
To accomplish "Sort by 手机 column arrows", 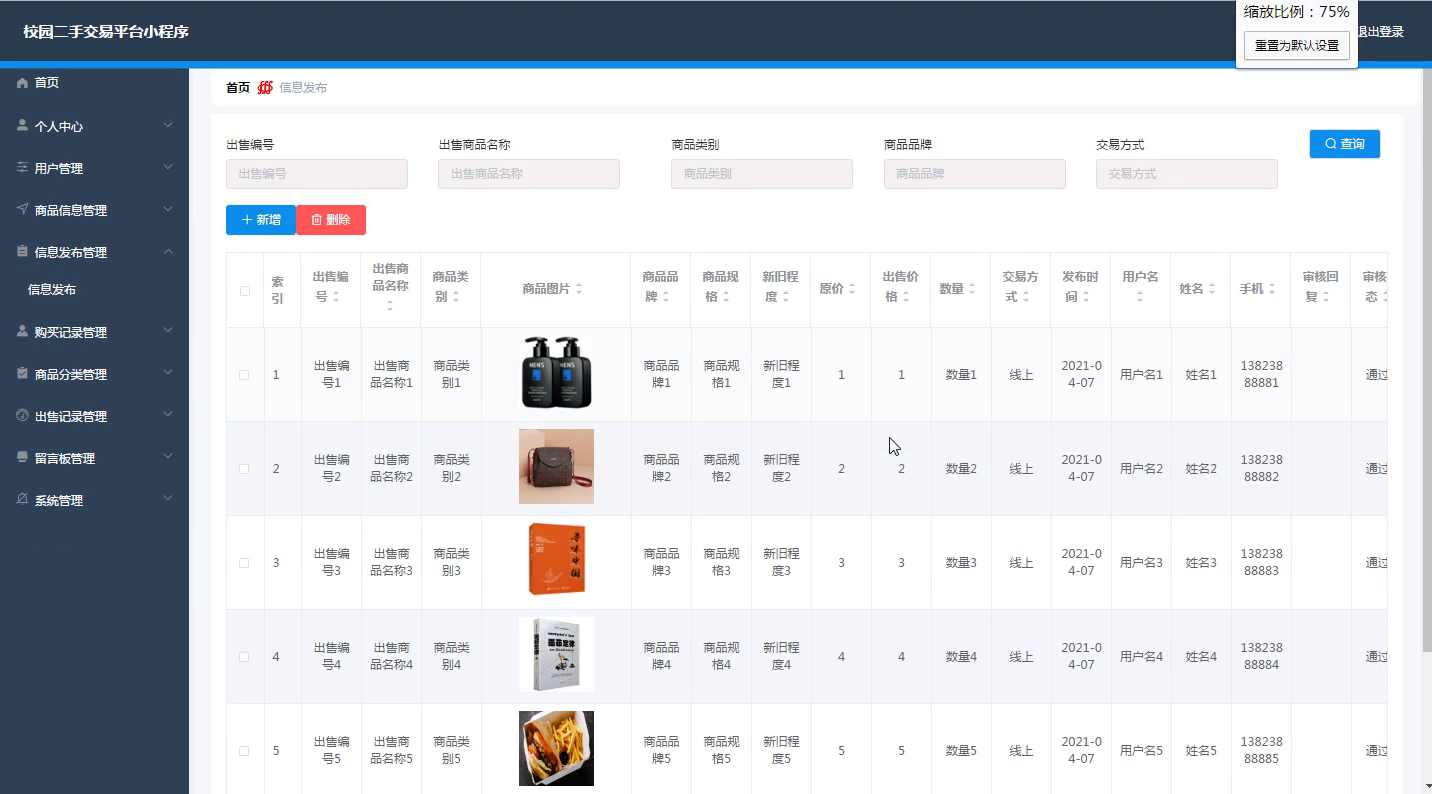I will coord(1272,289).
